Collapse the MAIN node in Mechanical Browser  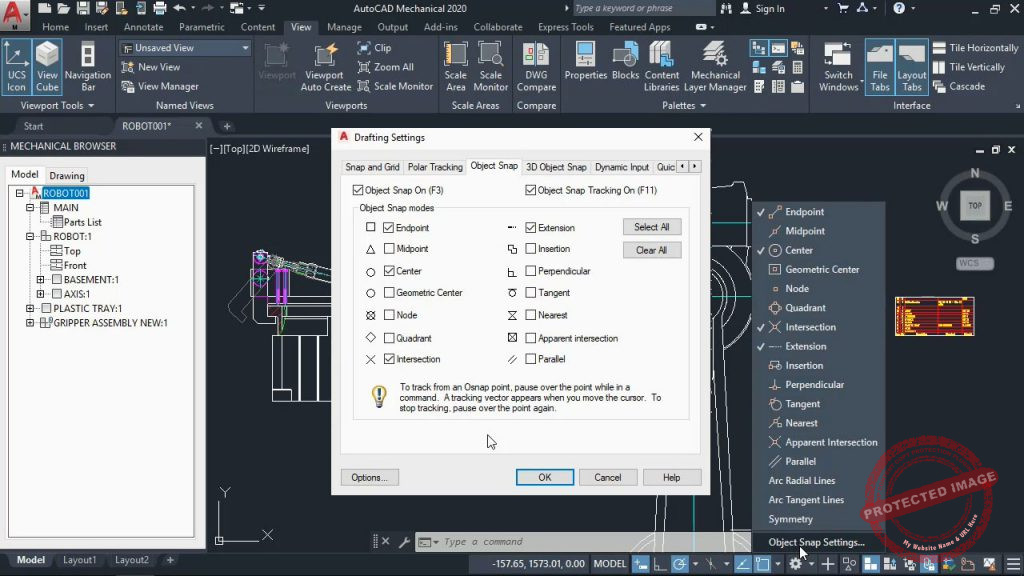(x=31, y=209)
